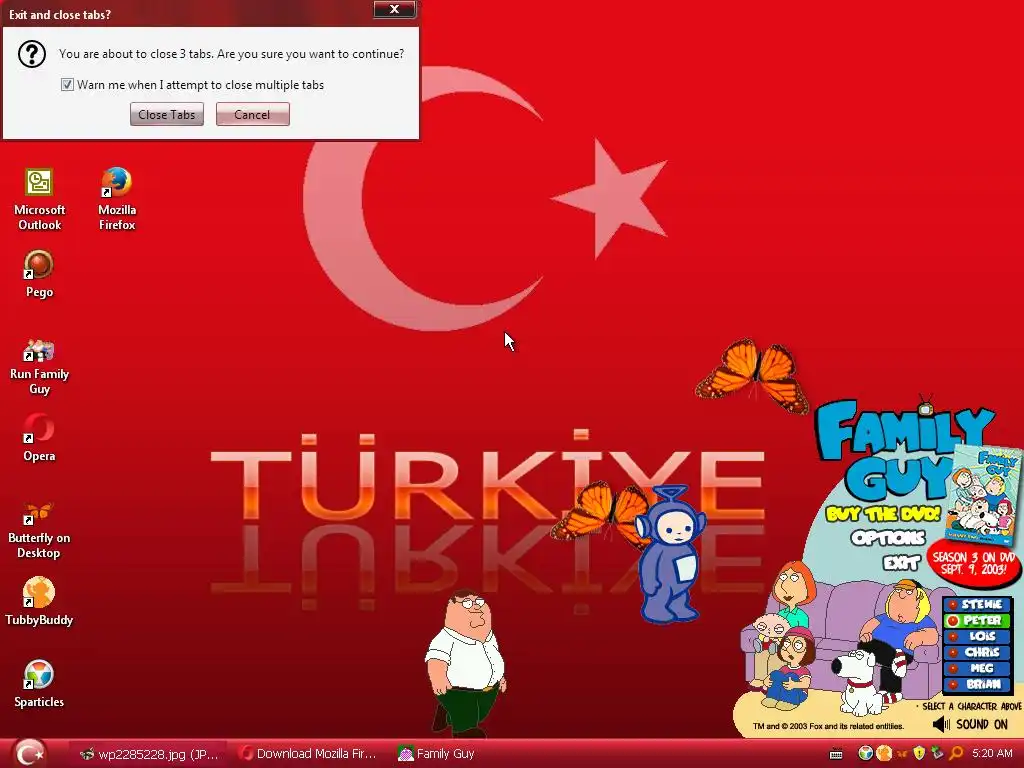Click the question mark icon in the dialog

point(31,54)
